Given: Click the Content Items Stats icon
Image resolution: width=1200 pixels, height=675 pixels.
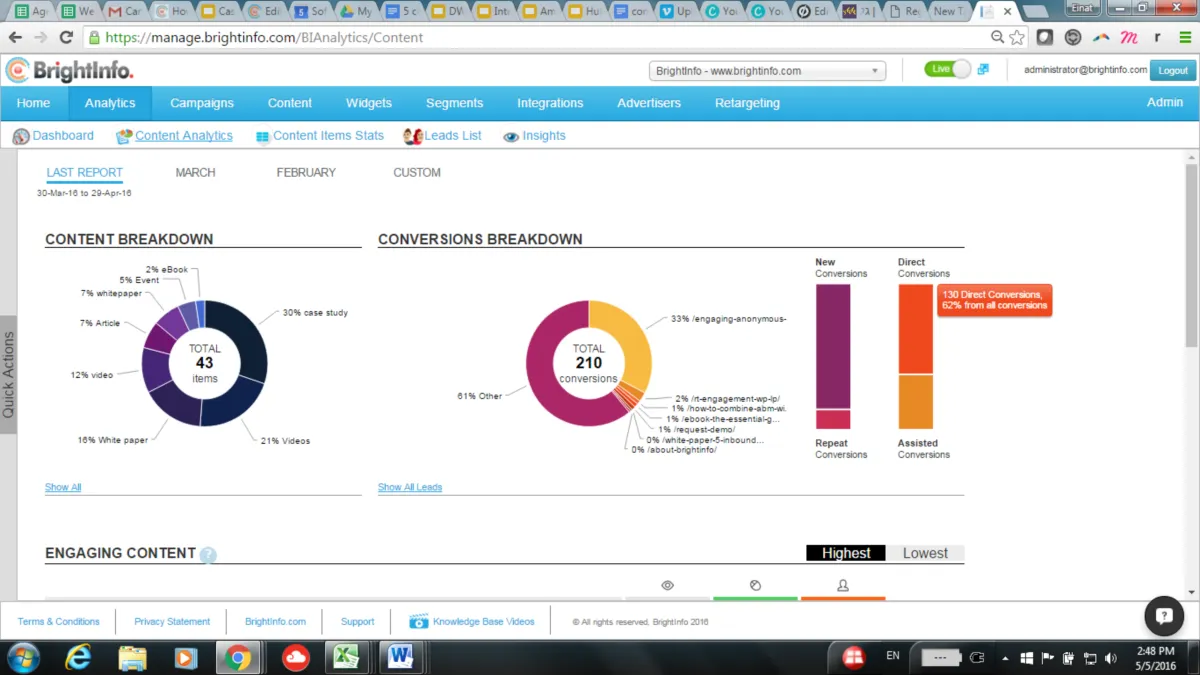Looking at the screenshot, I should [x=262, y=137].
